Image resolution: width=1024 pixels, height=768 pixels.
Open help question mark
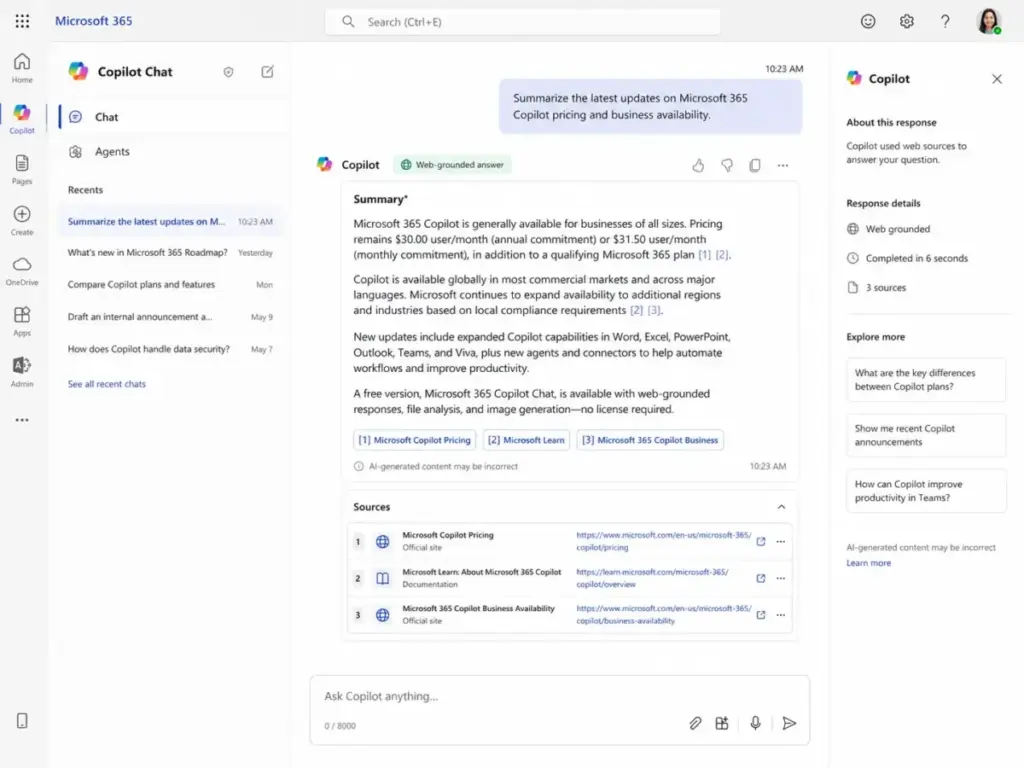point(945,21)
